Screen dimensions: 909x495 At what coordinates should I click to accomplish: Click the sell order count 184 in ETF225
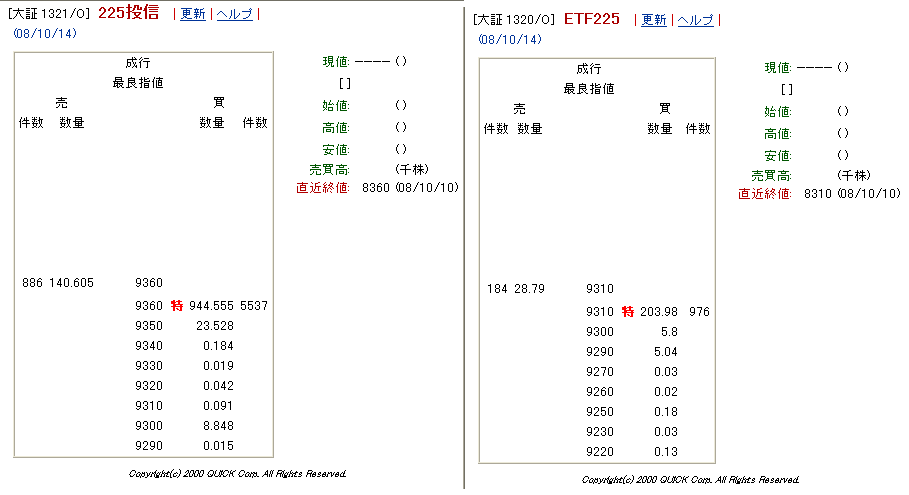[495, 289]
